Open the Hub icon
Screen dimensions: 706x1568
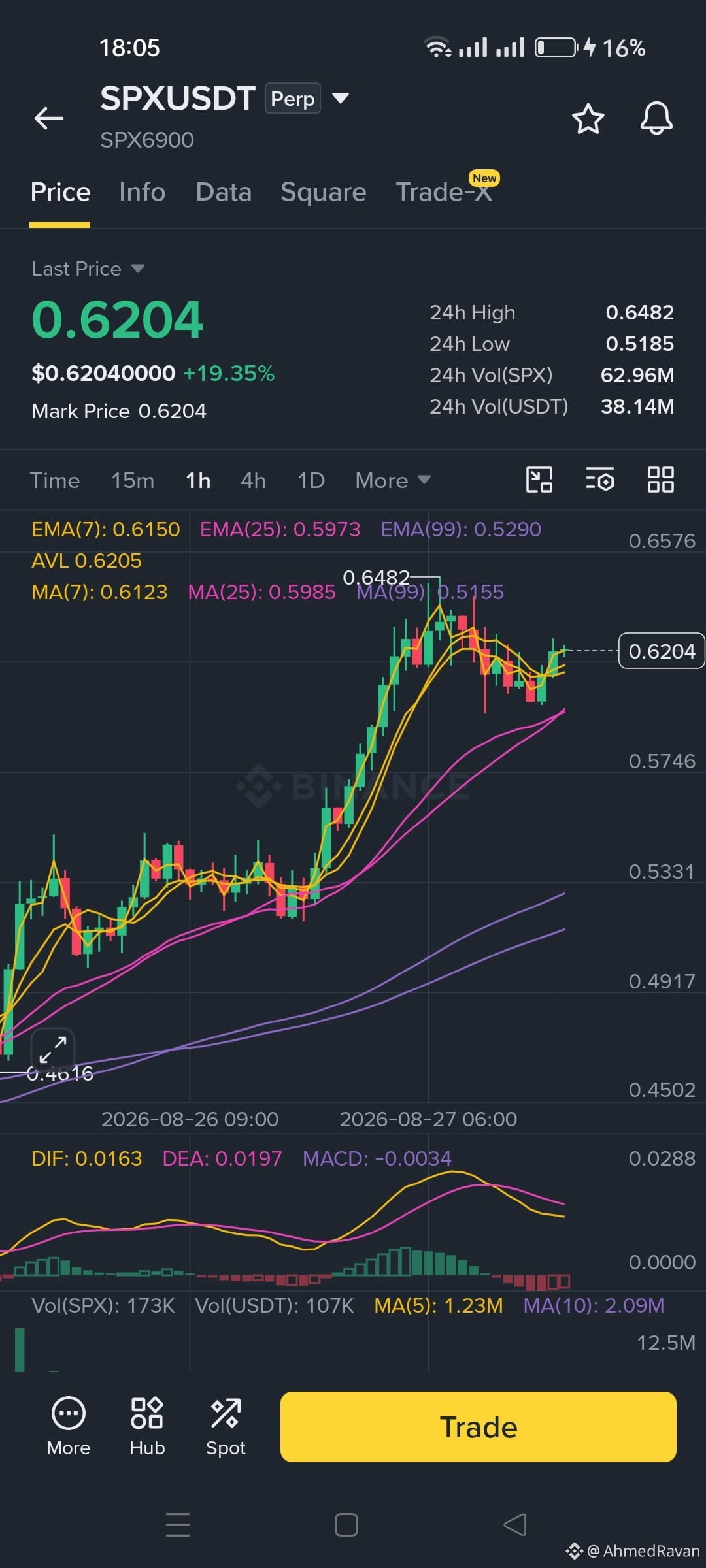point(147,1428)
